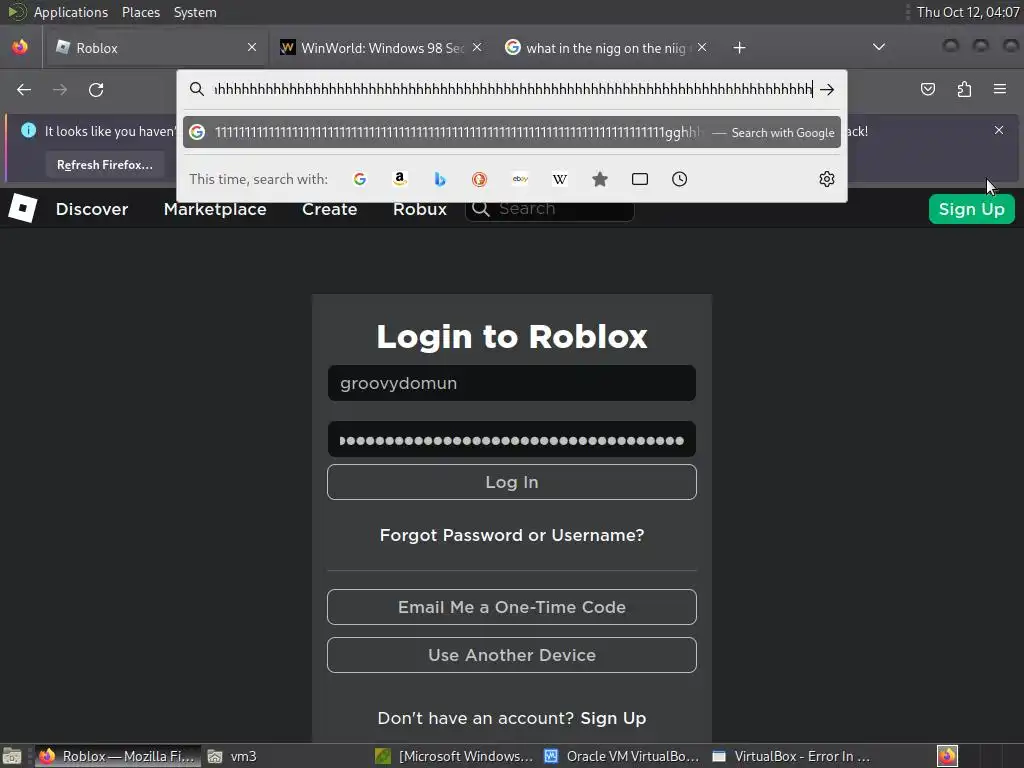Open Robux in Roblox navbar

pos(420,209)
